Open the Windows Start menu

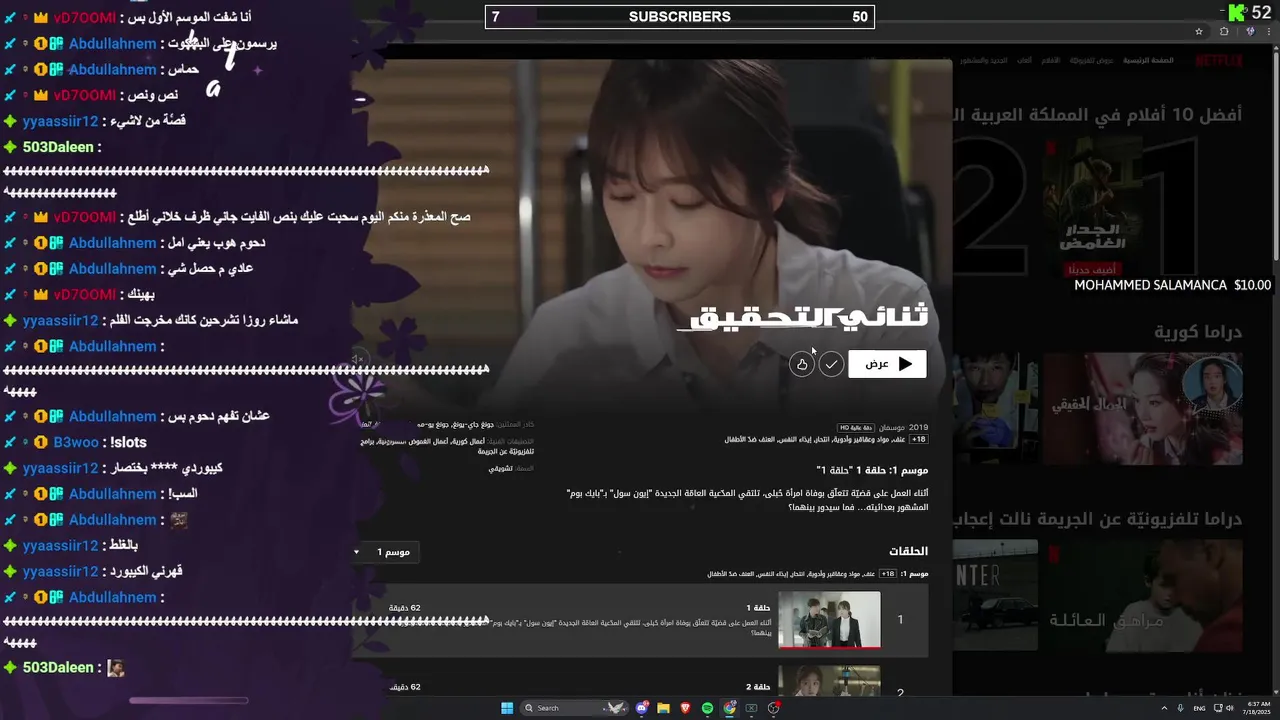(x=507, y=708)
